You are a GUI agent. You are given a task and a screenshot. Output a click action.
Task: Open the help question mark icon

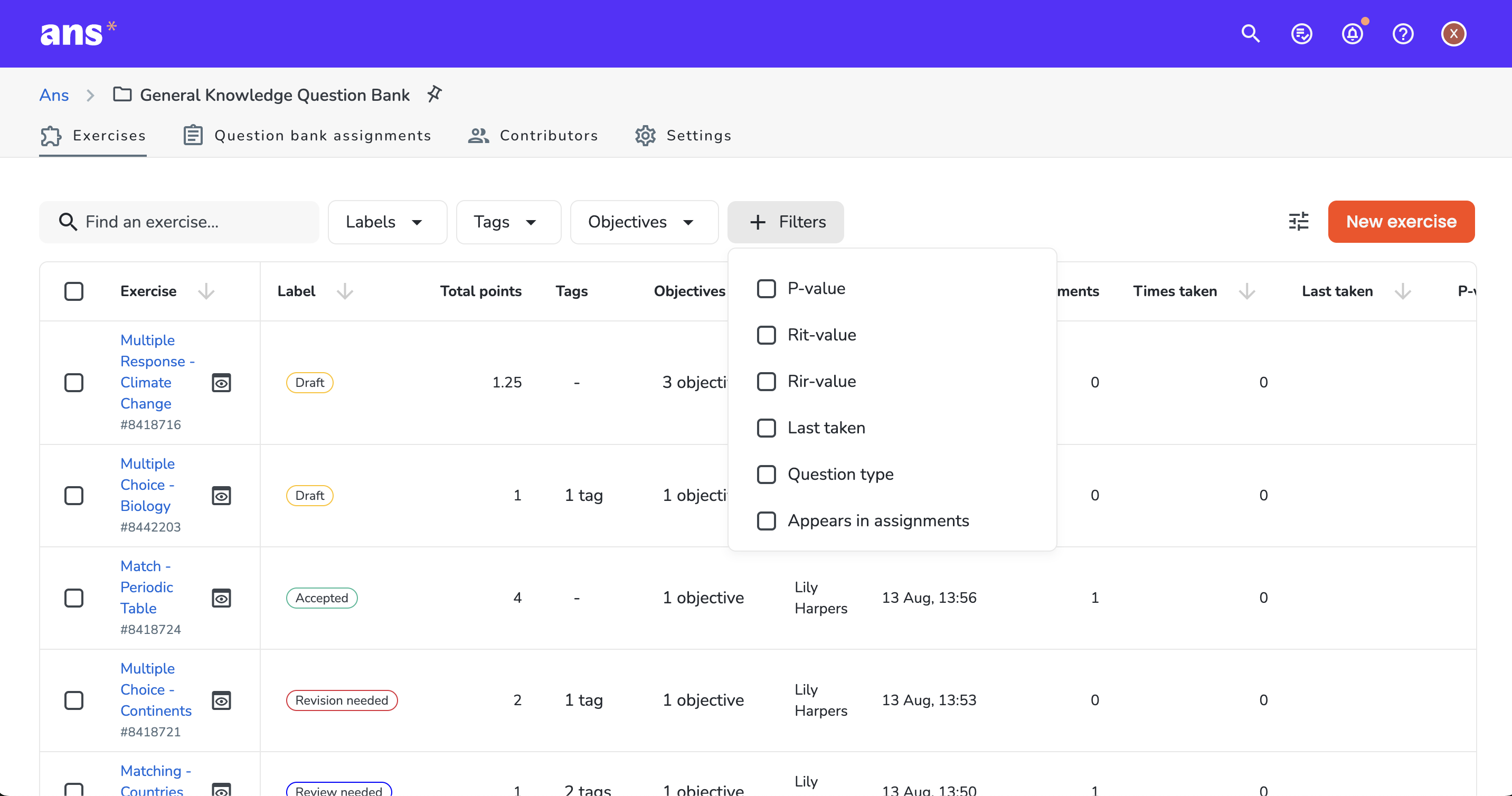coord(1403,34)
